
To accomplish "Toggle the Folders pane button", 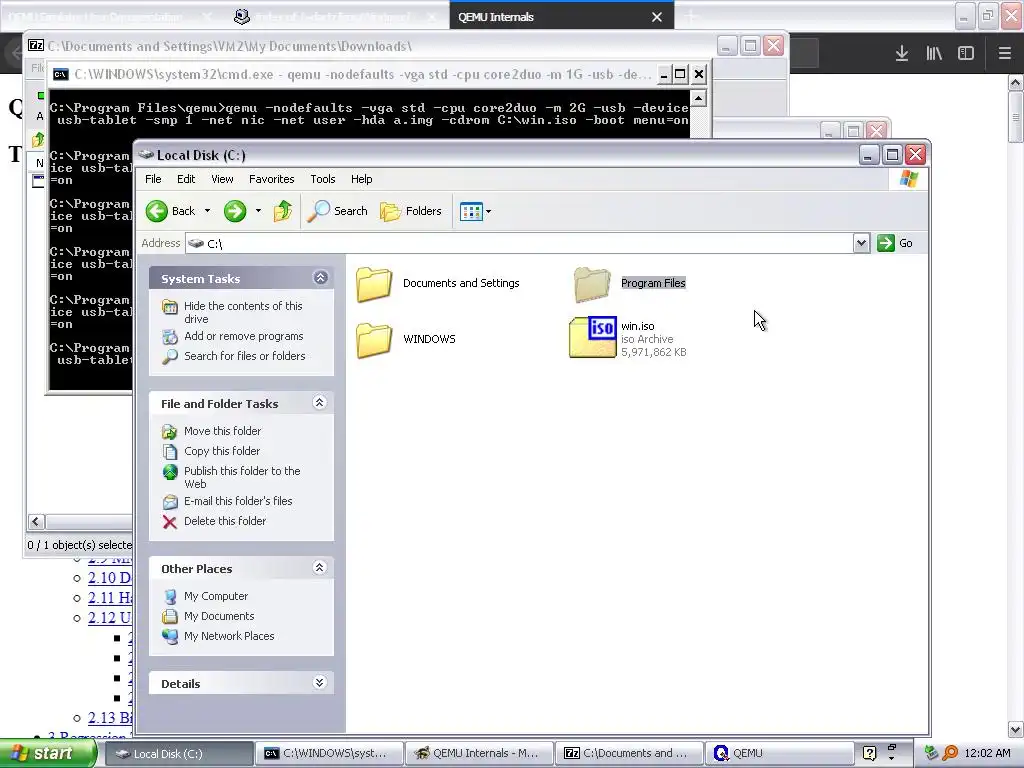I will tap(411, 211).
